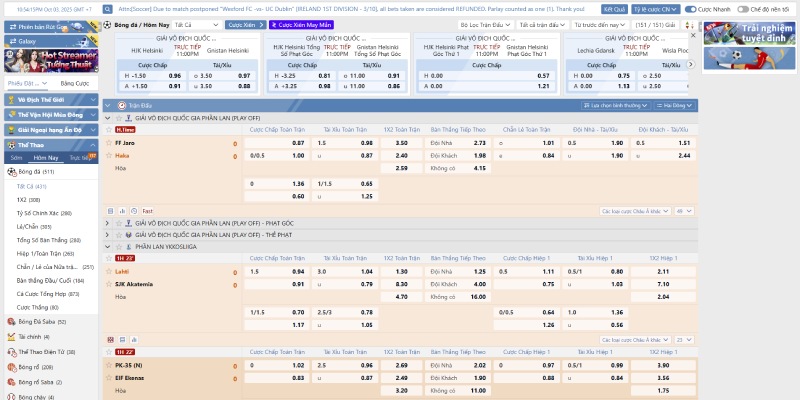Click the Bóng rổ basketball icon in the sidebar

[x=10, y=367]
